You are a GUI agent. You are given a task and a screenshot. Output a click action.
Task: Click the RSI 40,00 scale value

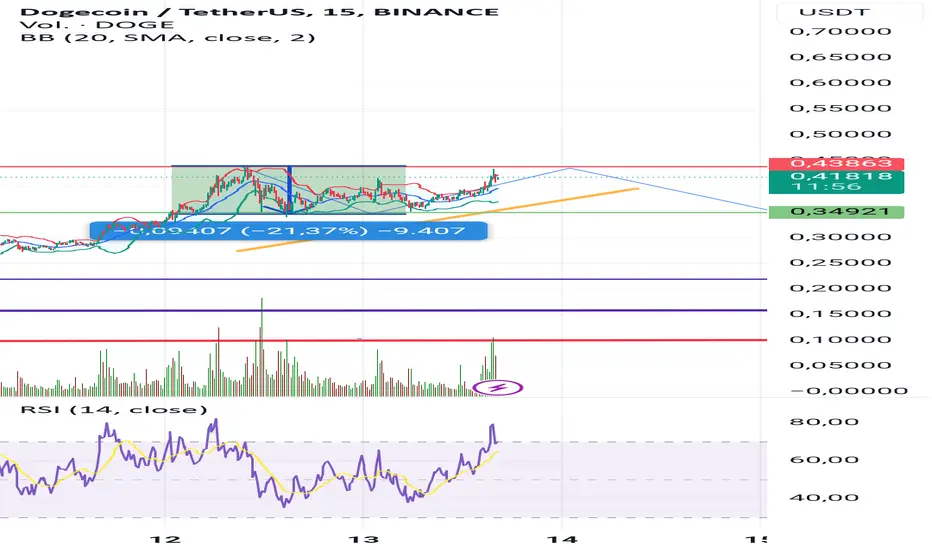[824, 497]
